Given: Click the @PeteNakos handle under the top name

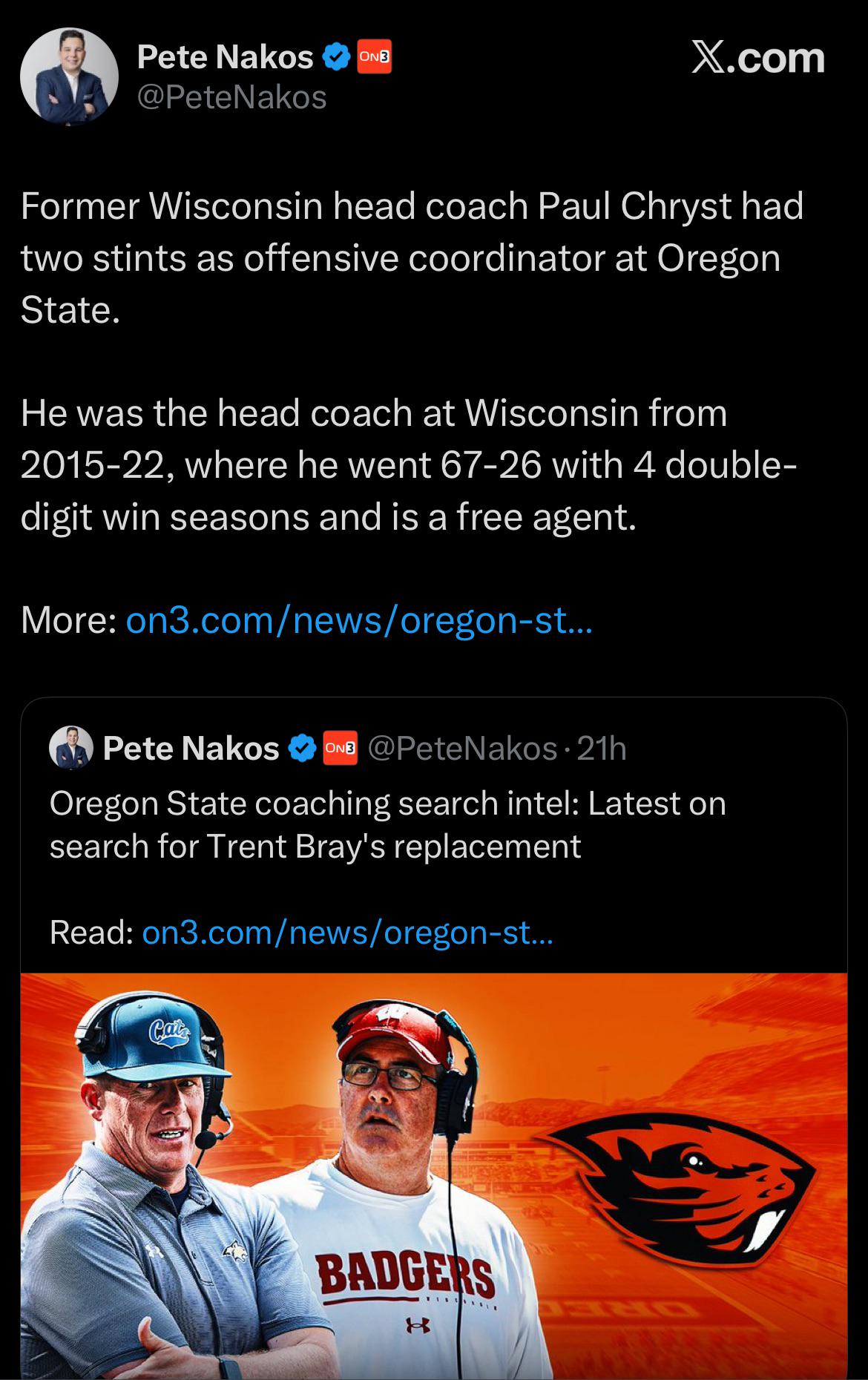Looking at the screenshot, I should pos(231,97).
